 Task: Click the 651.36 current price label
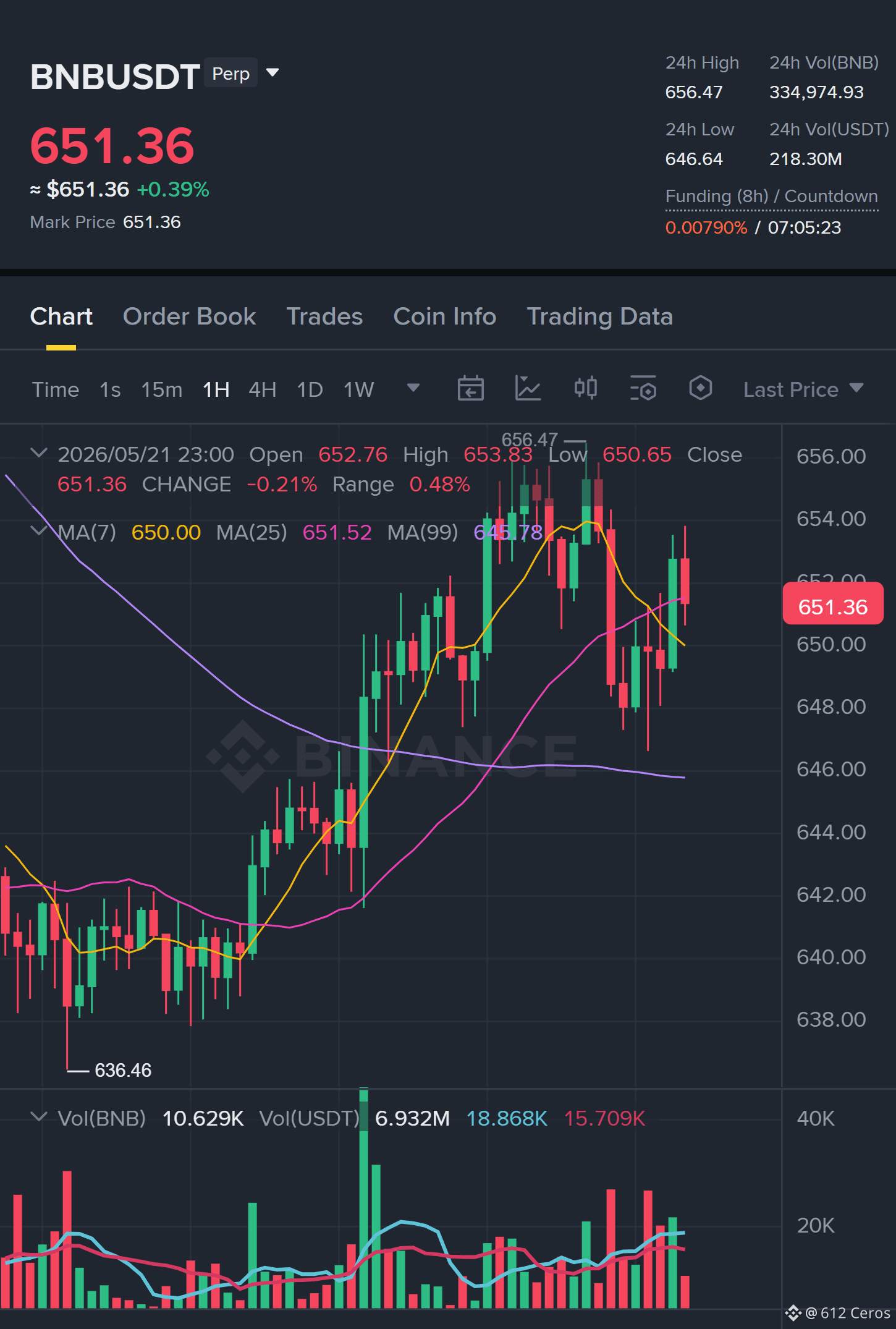tap(833, 606)
